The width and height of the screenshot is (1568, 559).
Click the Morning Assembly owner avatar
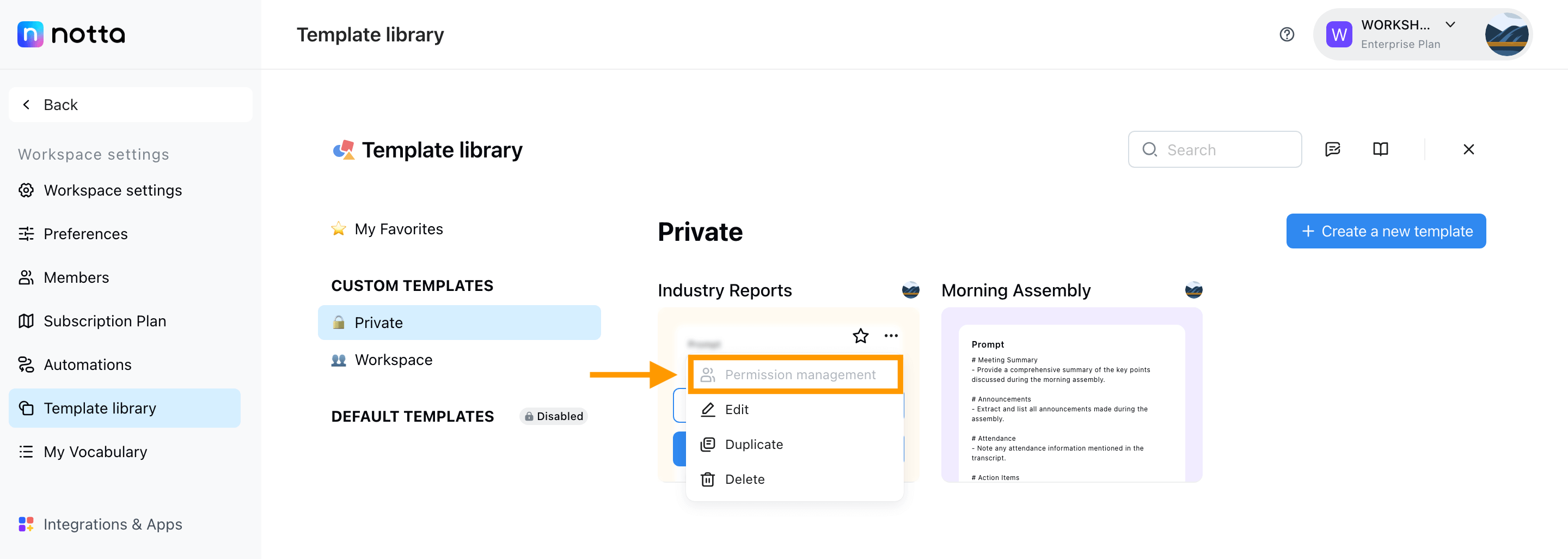click(x=1193, y=290)
